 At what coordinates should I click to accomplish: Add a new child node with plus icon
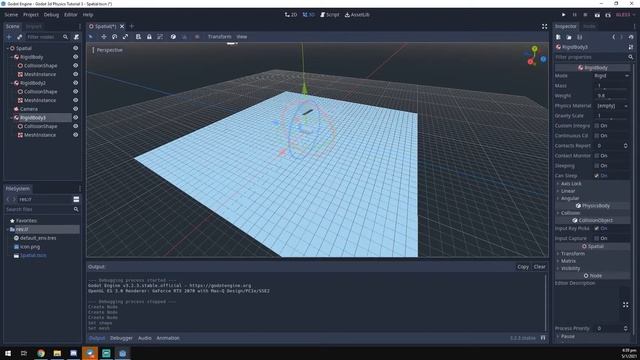(9, 37)
